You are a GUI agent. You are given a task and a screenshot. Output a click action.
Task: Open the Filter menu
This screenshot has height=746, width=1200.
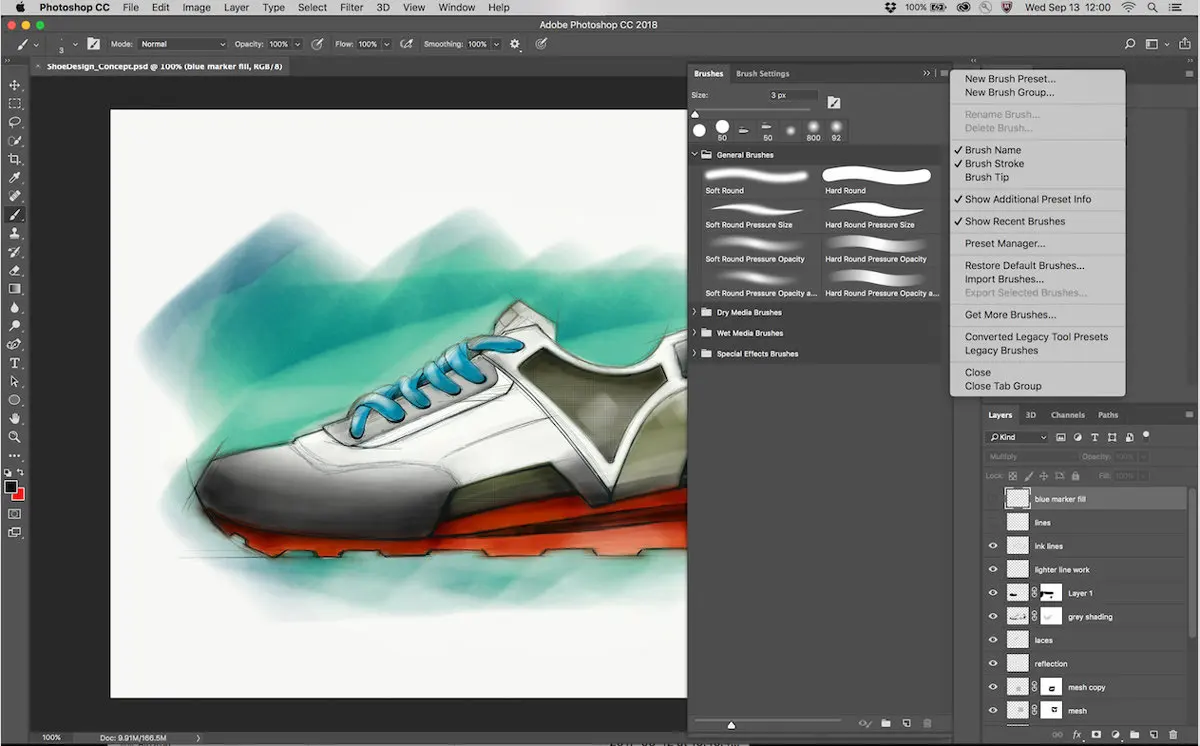pos(351,7)
